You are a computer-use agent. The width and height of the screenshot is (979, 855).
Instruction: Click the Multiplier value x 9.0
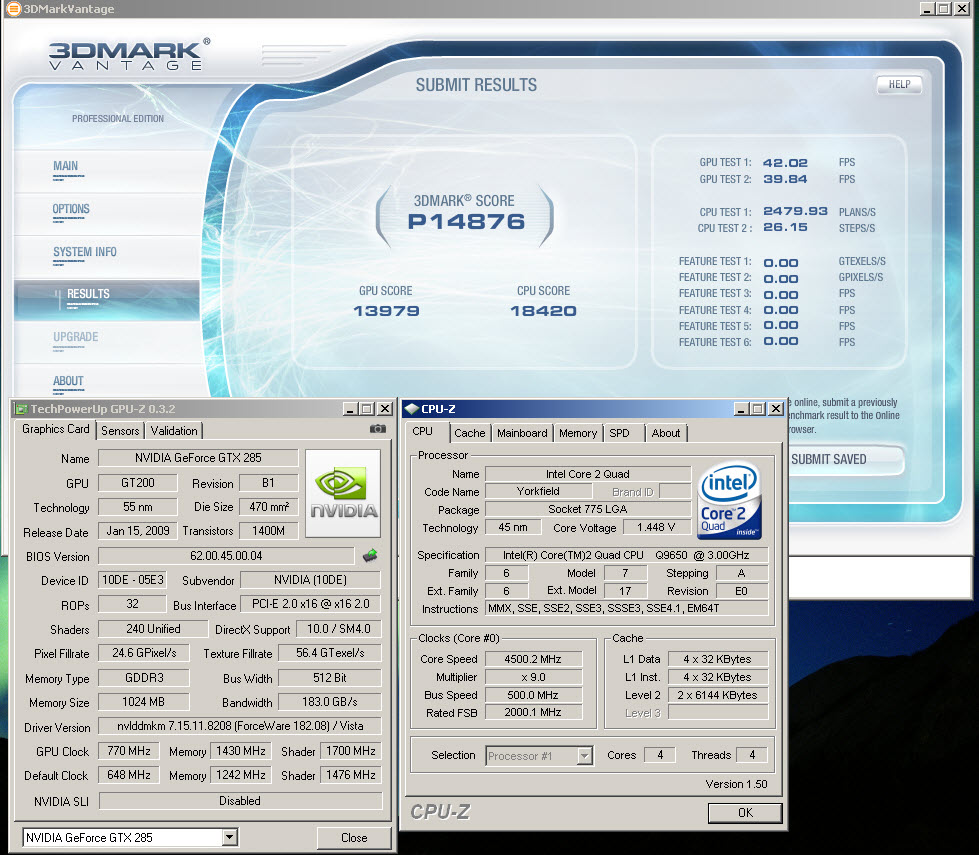pos(533,677)
